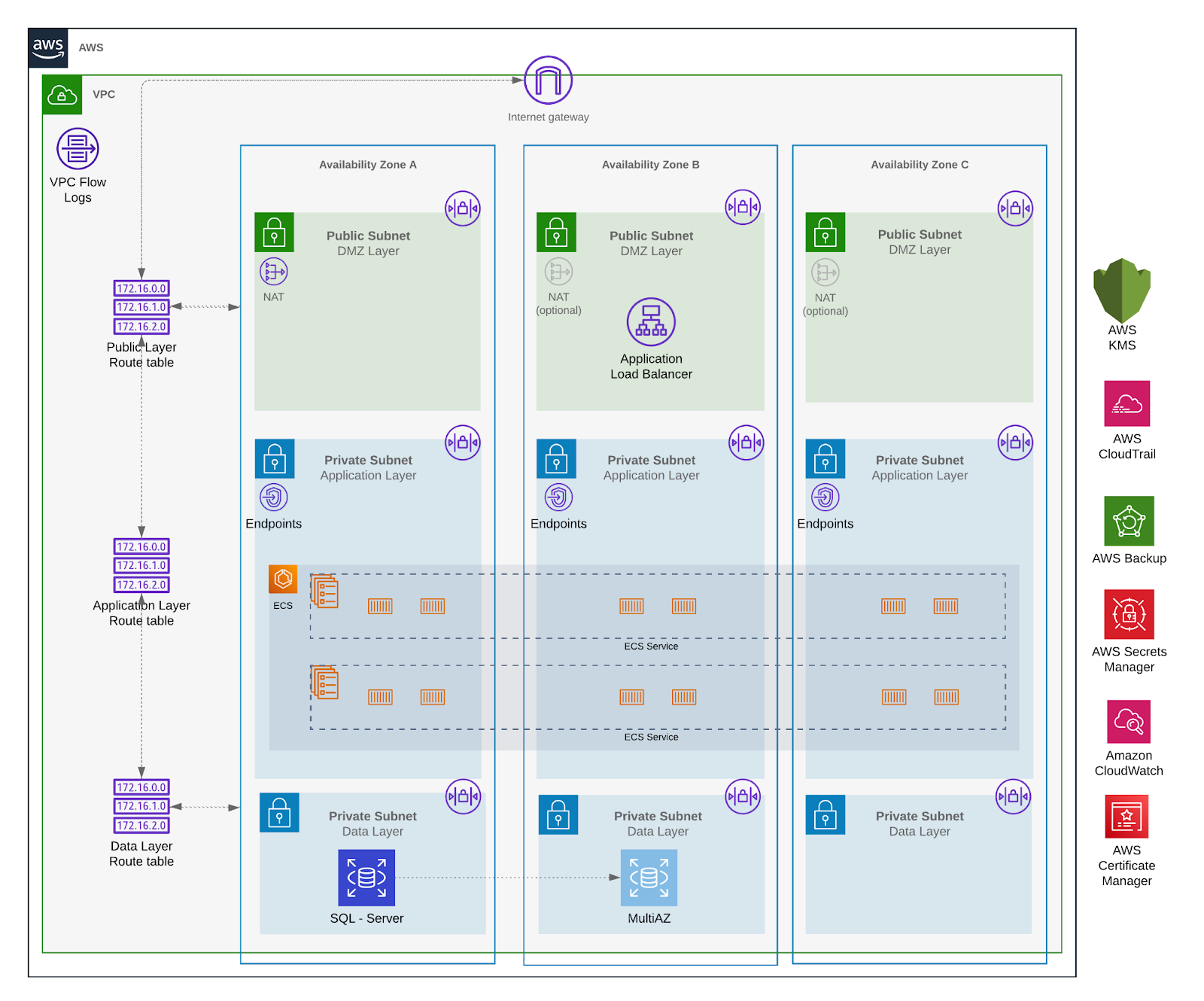Click Zone A Public Subnet lock icon
Viewport: 1204px width, 1001px height.
(x=274, y=233)
